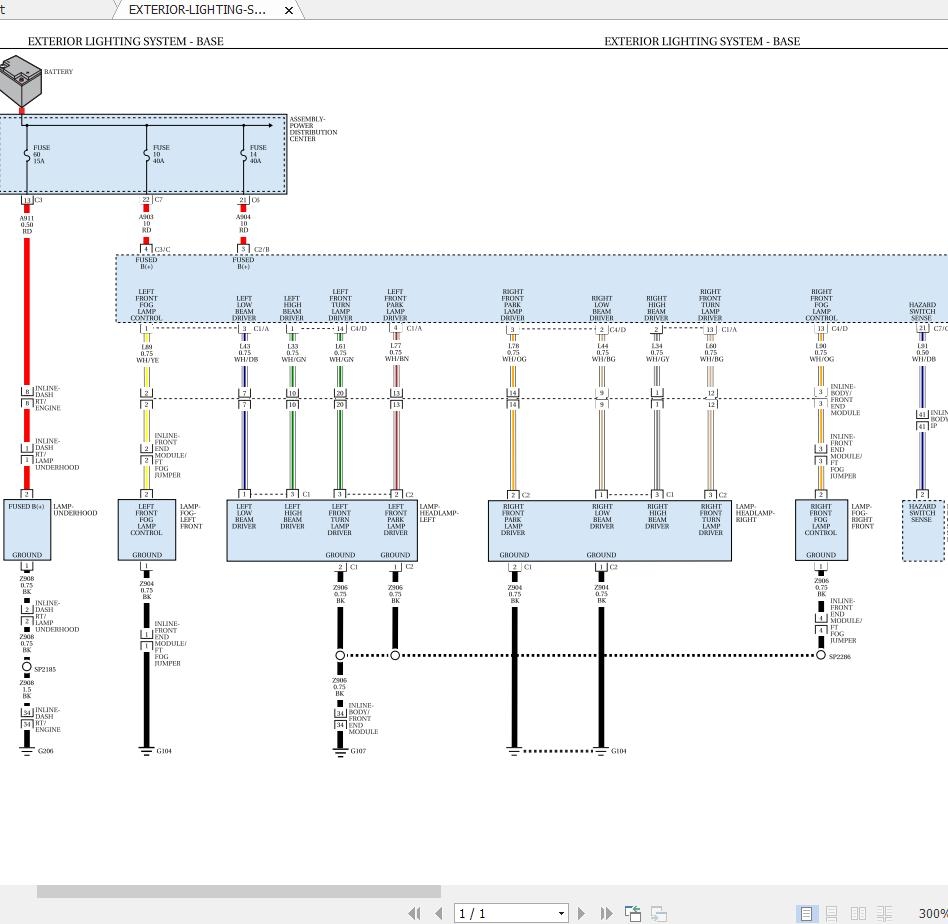Advance to the next page arrow
Image resolution: width=948 pixels, height=924 pixels.
pos(582,913)
